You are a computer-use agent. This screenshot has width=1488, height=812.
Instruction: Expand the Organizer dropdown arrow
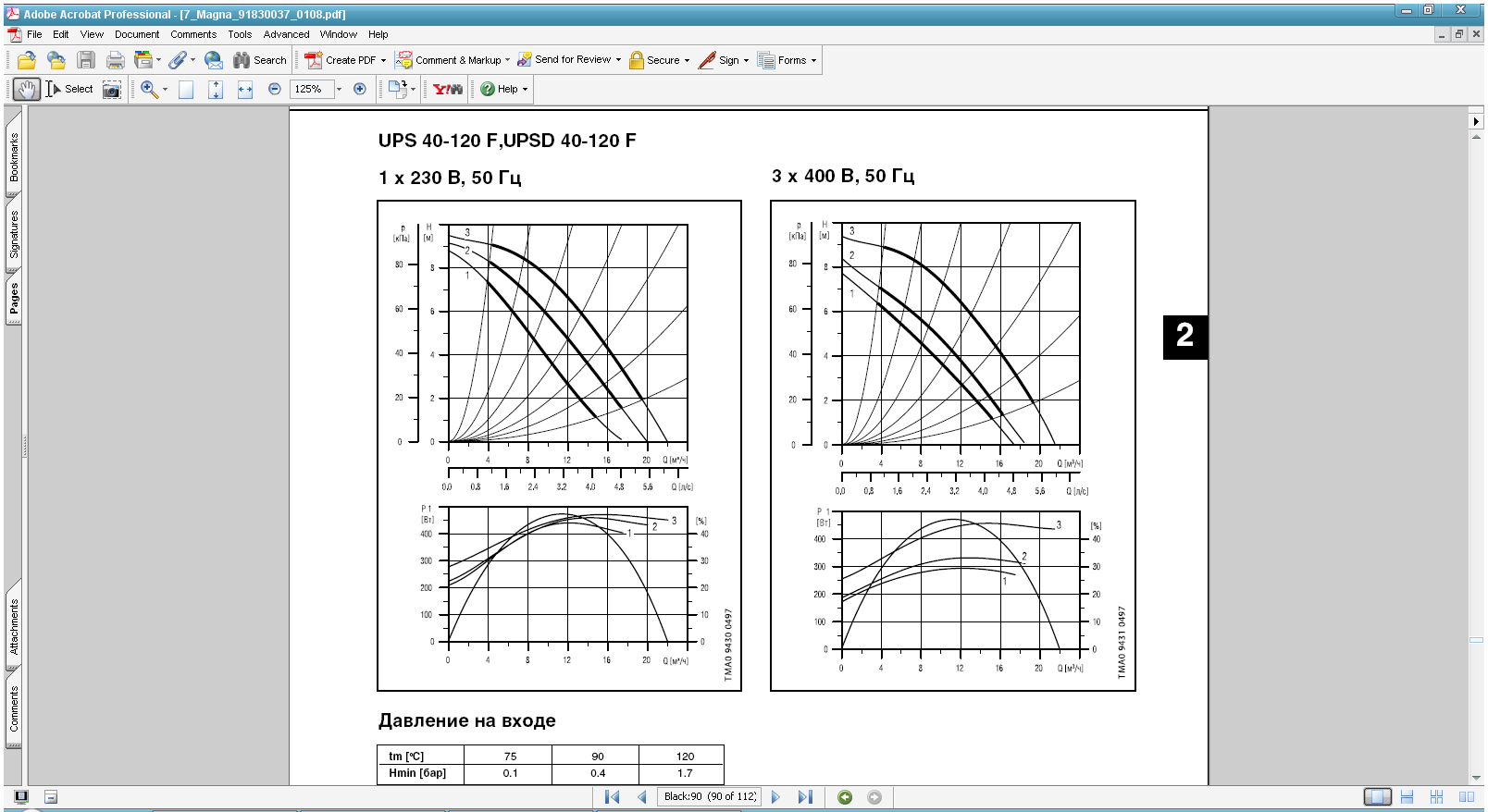158,61
